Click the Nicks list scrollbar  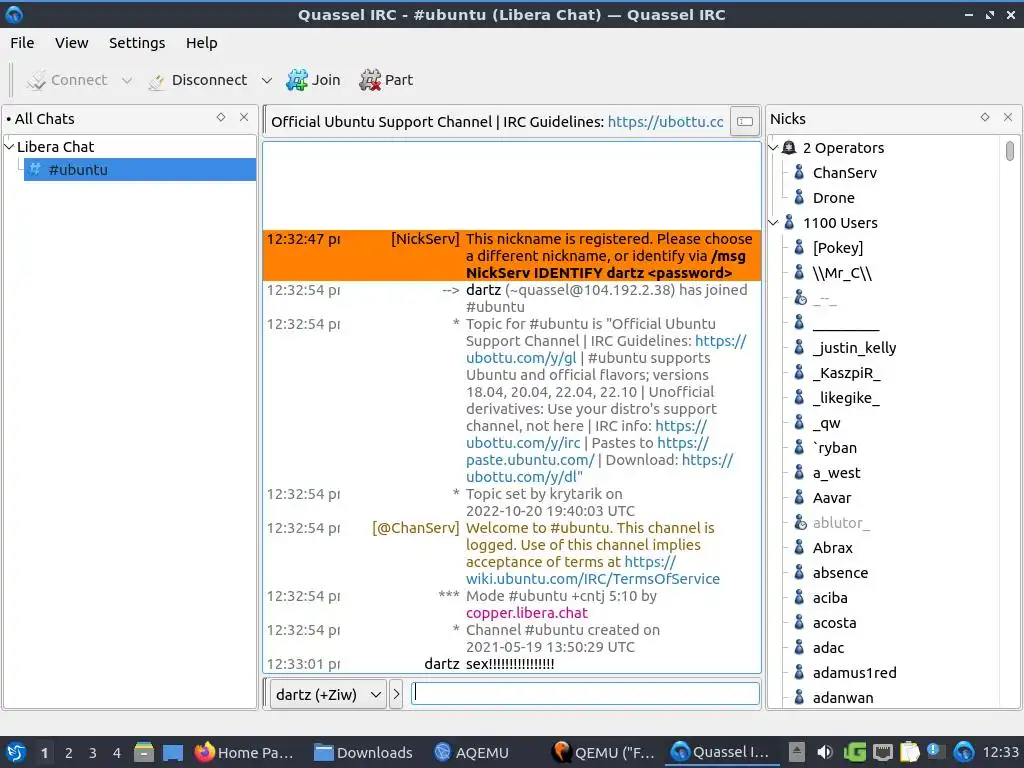click(x=1010, y=151)
